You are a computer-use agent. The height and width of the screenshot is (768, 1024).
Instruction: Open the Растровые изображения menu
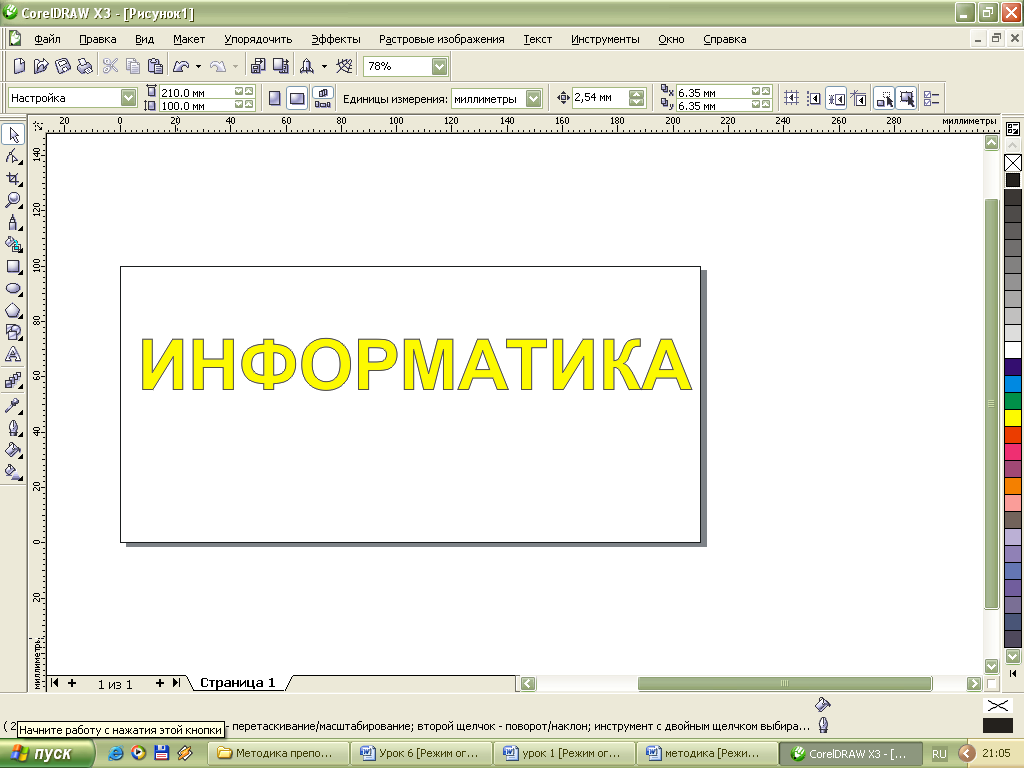441,39
